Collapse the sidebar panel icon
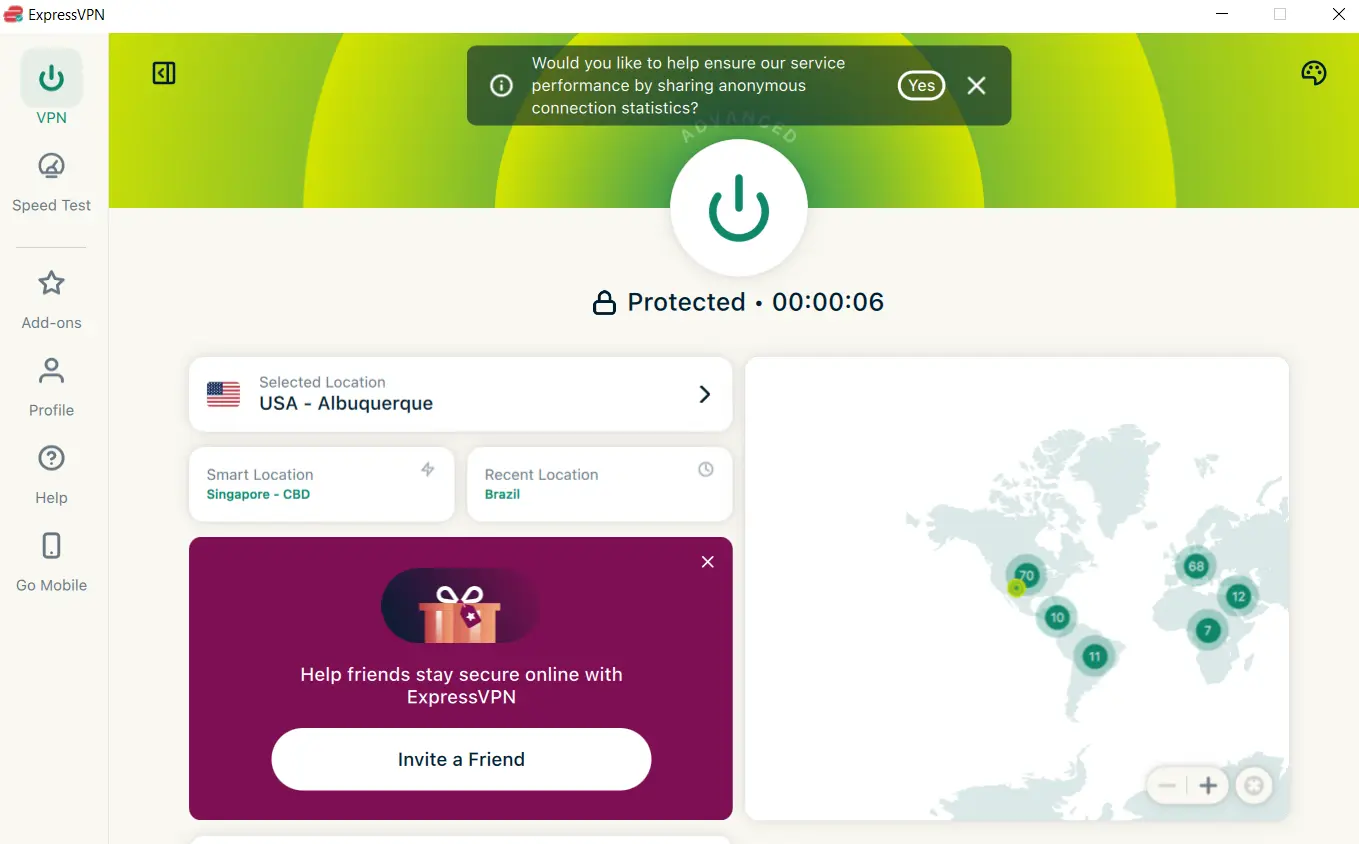Image resolution: width=1359 pixels, height=844 pixels. [x=164, y=73]
